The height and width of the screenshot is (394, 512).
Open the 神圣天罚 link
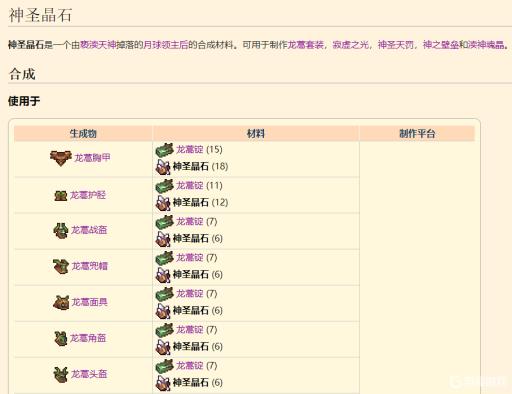click(396, 45)
